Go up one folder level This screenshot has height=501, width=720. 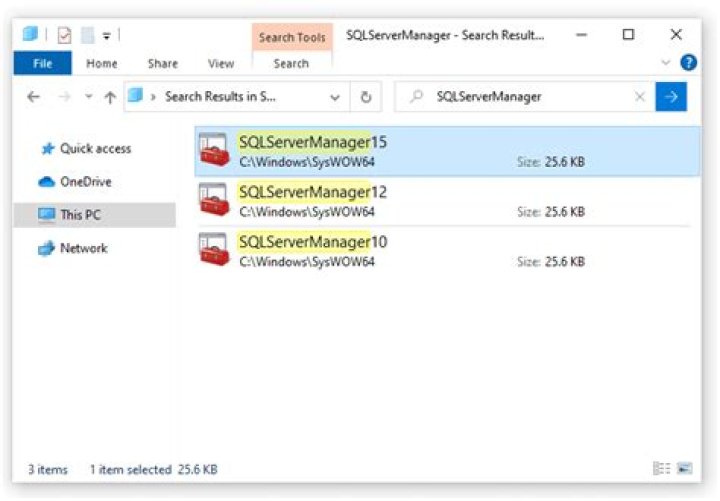tap(110, 97)
